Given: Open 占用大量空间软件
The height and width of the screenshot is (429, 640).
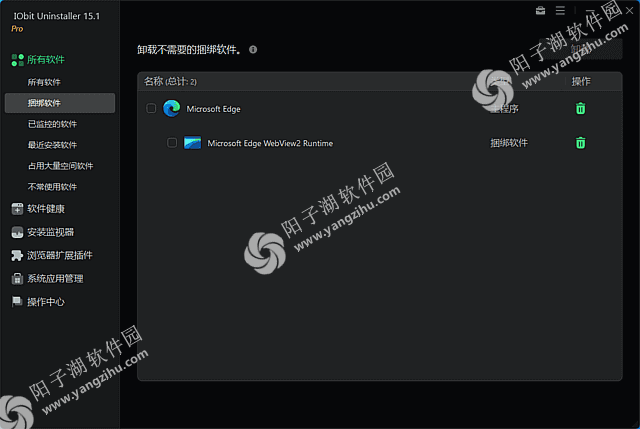Looking at the screenshot, I should pos(60,166).
